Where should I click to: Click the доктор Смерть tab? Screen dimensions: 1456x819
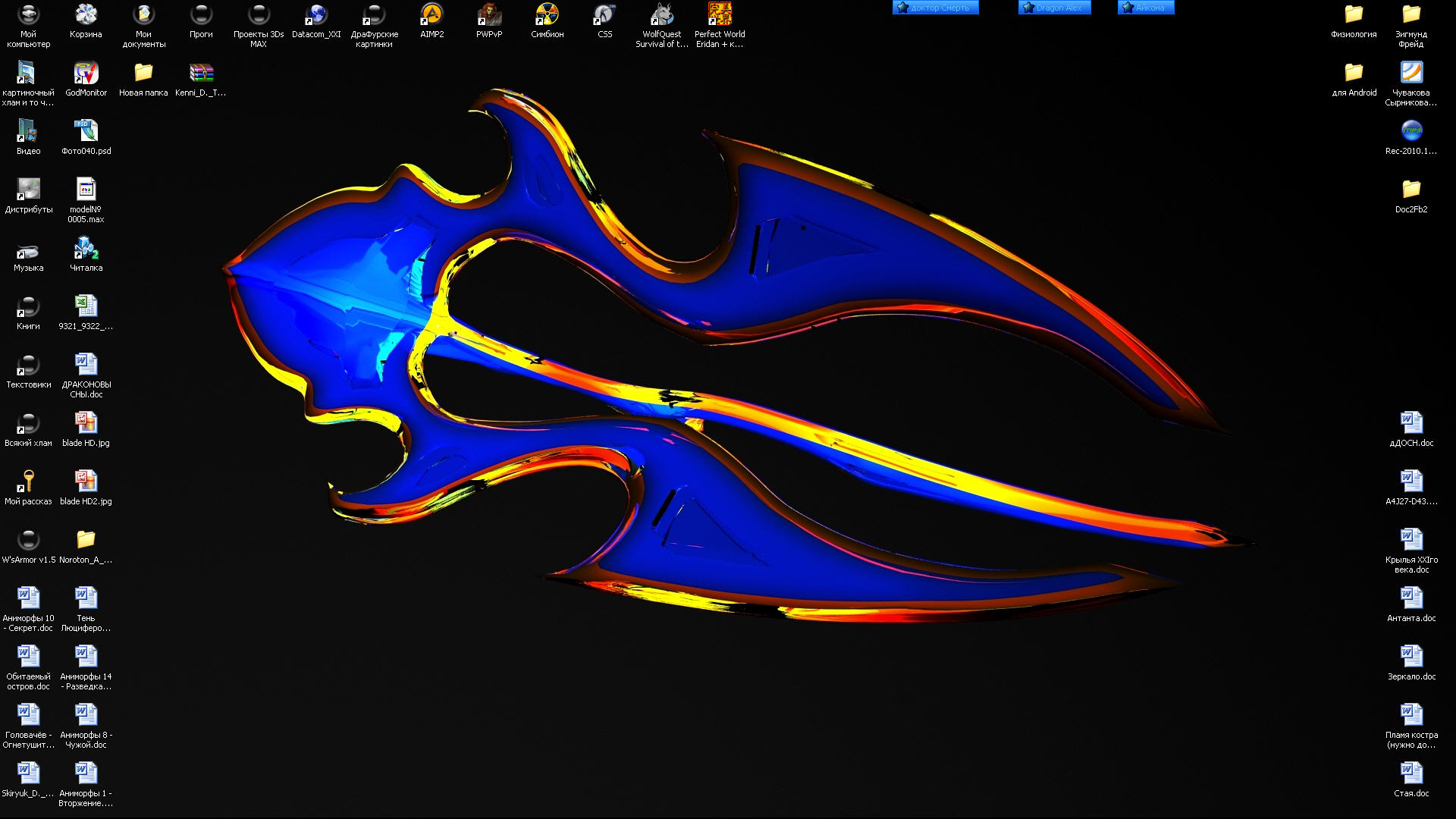tap(935, 8)
